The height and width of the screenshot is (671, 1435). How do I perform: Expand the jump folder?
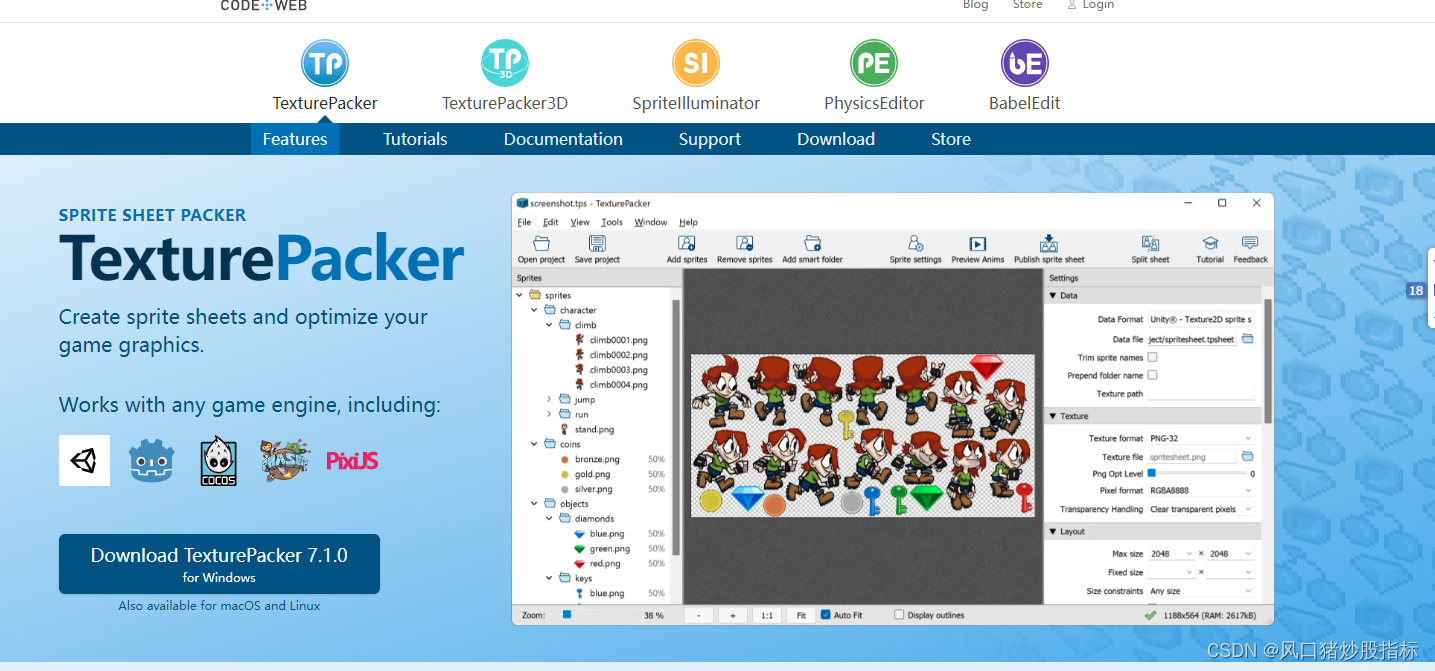coord(549,399)
